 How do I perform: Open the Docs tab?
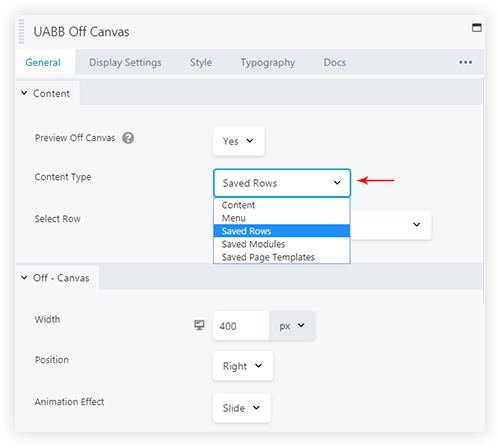click(335, 62)
